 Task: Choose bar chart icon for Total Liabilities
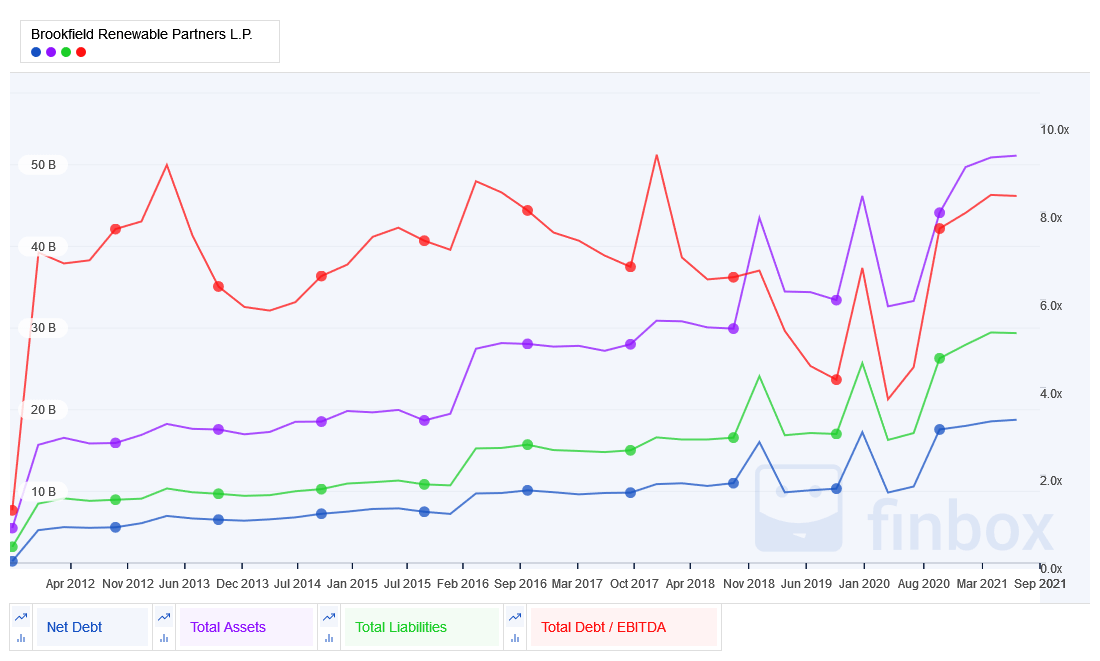[329, 638]
